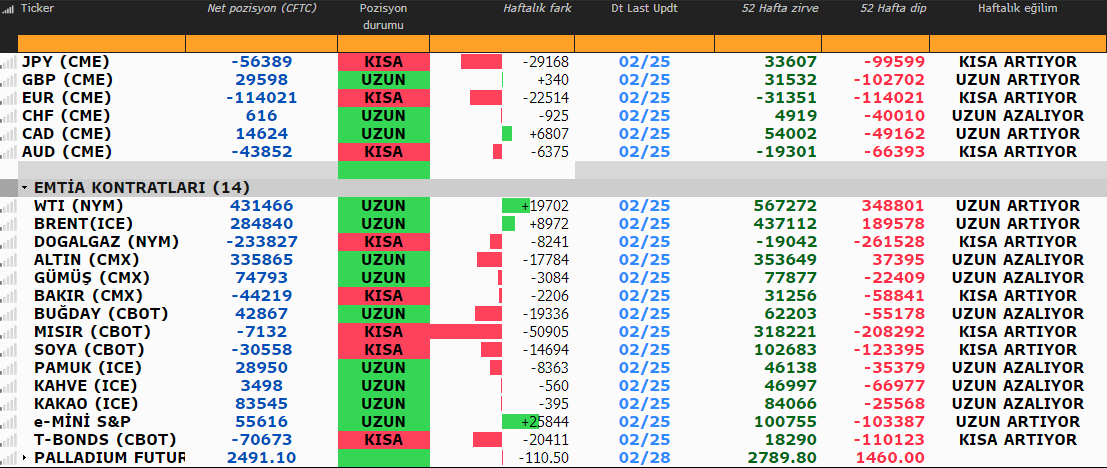Click the orange filter field under Ticker
The image size is (1107, 468).
point(101,44)
